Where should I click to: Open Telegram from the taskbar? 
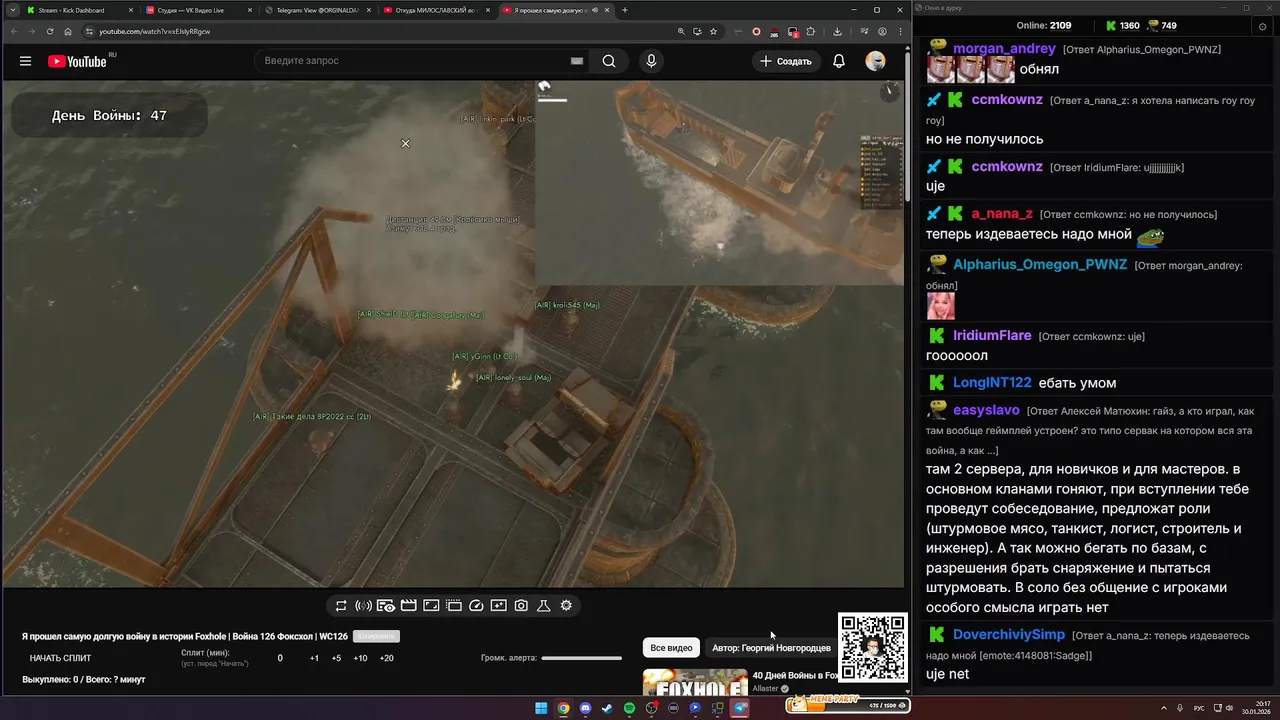pyautogui.click(x=740, y=708)
